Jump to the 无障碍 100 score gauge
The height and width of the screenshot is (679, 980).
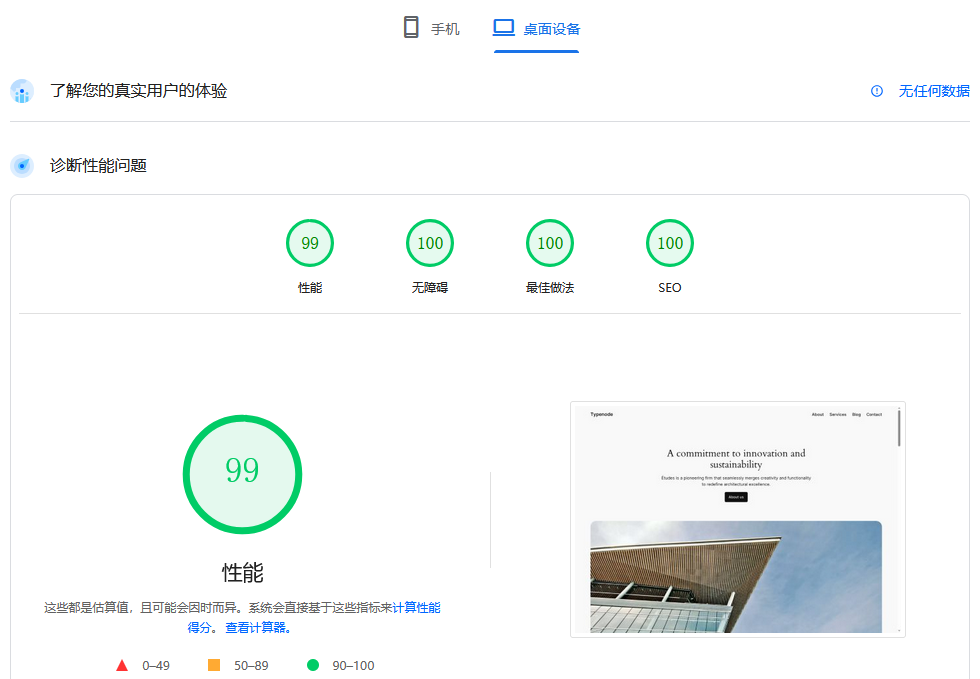(x=430, y=243)
